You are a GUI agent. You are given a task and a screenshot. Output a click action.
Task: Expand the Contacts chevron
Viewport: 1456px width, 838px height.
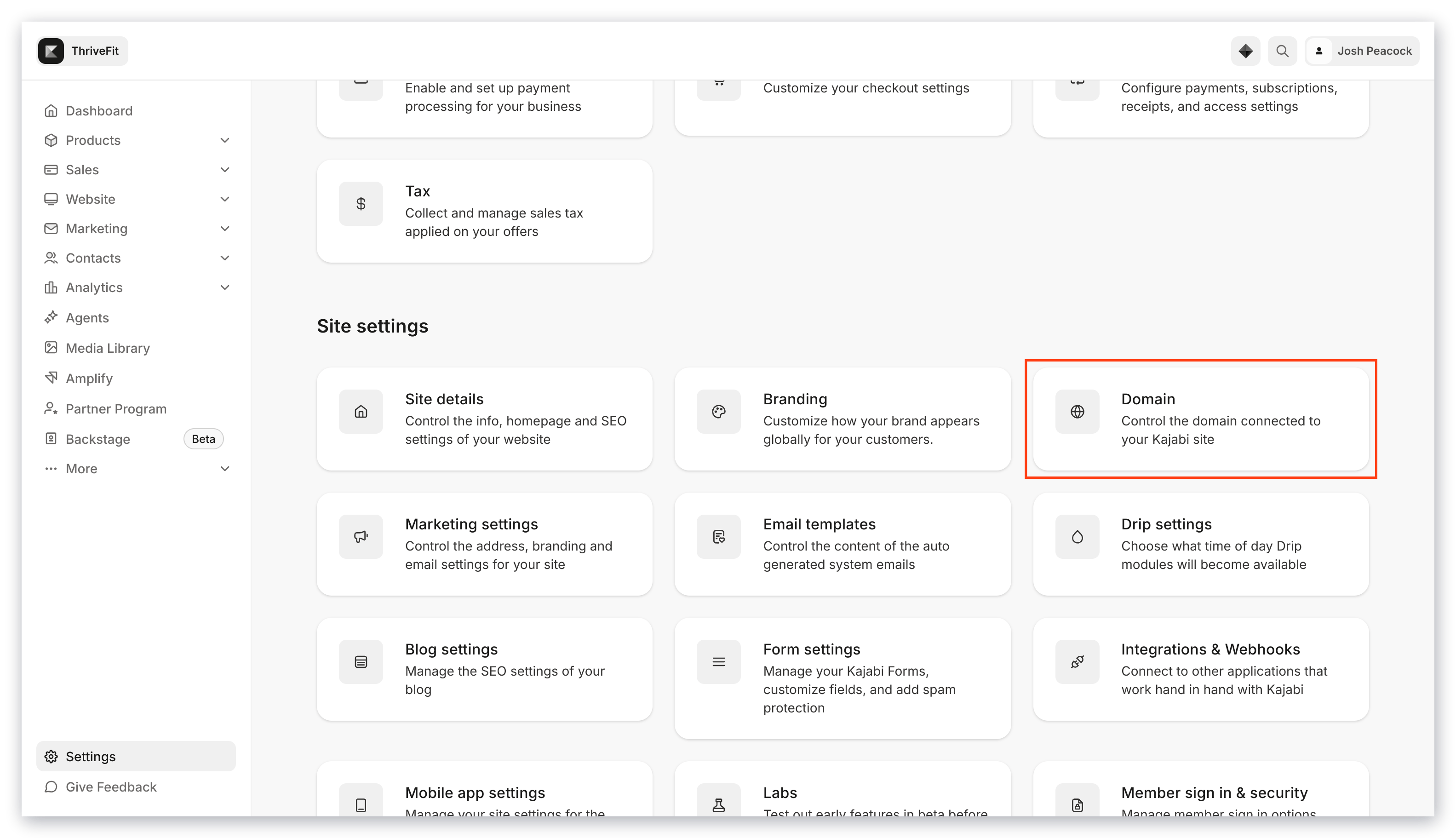[224, 258]
